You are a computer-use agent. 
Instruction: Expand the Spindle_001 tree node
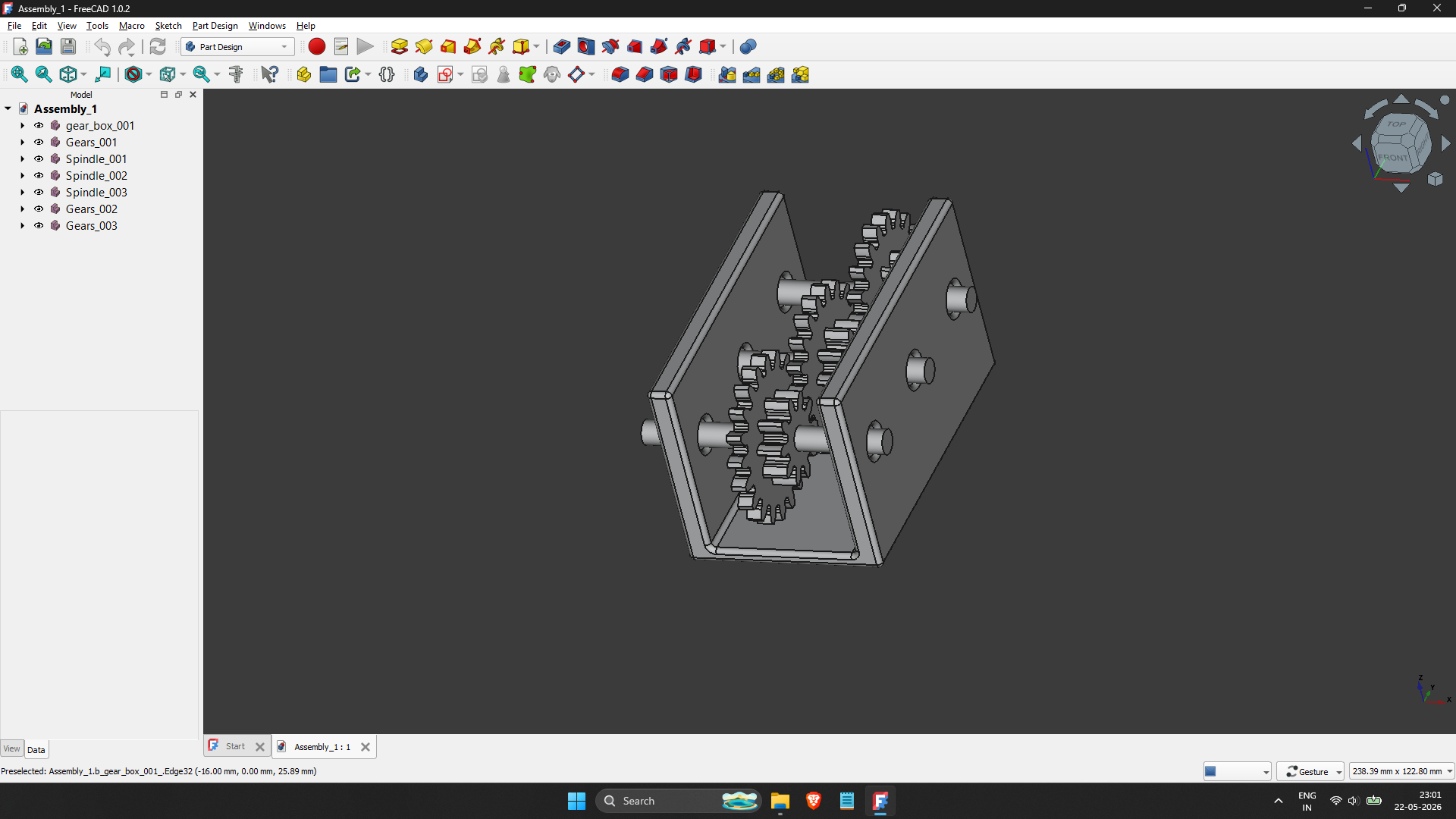coord(22,159)
